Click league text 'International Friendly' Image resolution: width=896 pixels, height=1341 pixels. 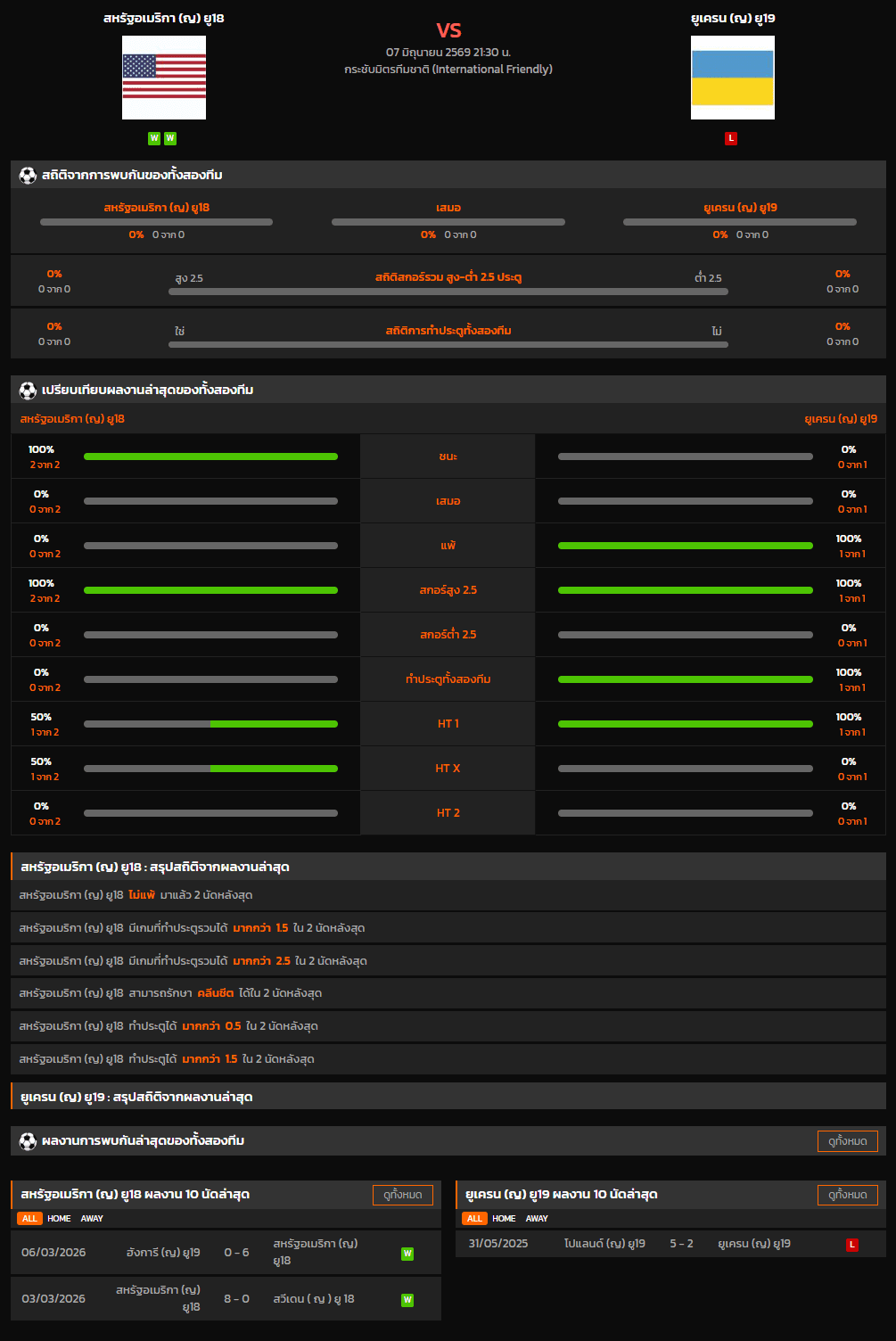tap(492, 70)
